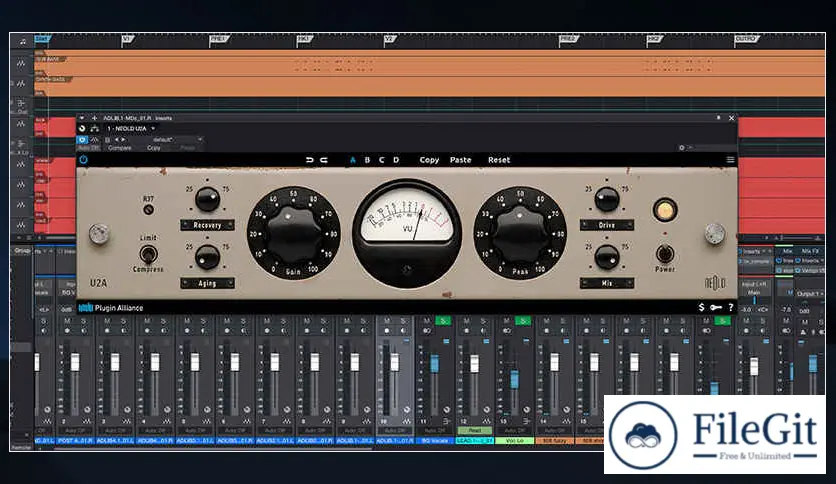The height and width of the screenshot is (484, 836).
Task: Open Read automation dropdown on channel 12
Action: pos(475,430)
